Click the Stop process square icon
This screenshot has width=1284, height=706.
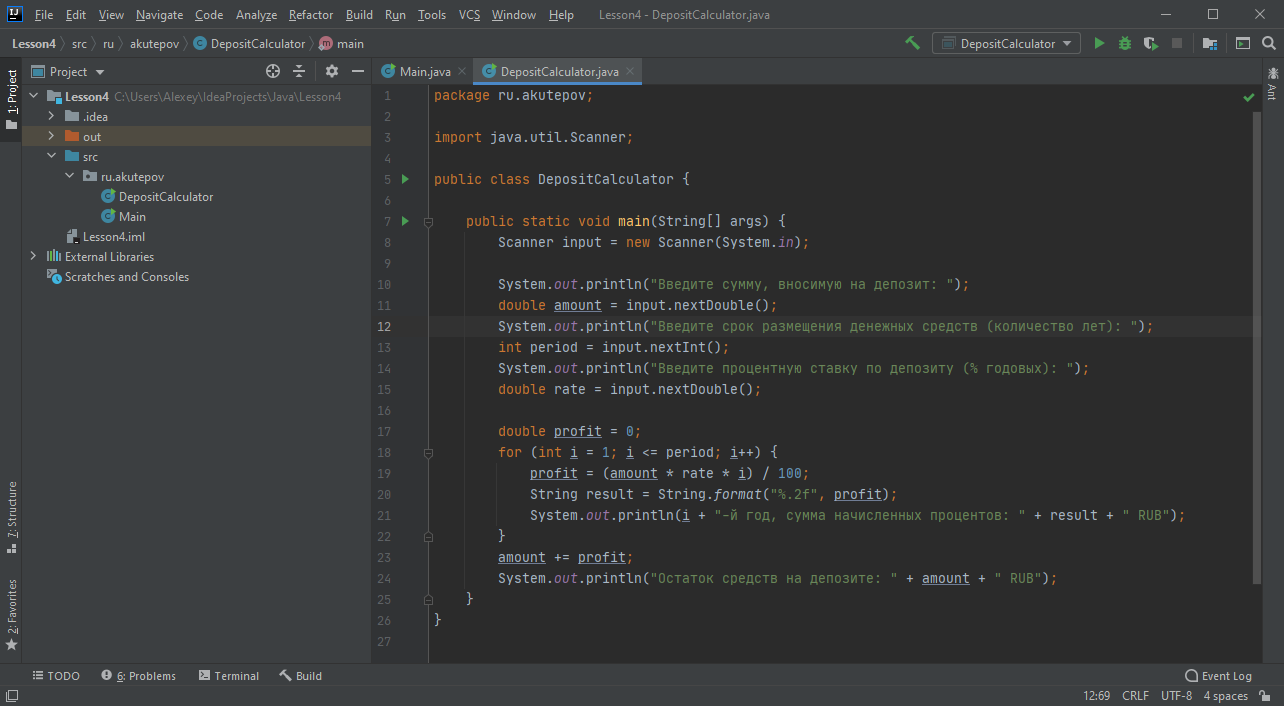tap(1177, 43)
